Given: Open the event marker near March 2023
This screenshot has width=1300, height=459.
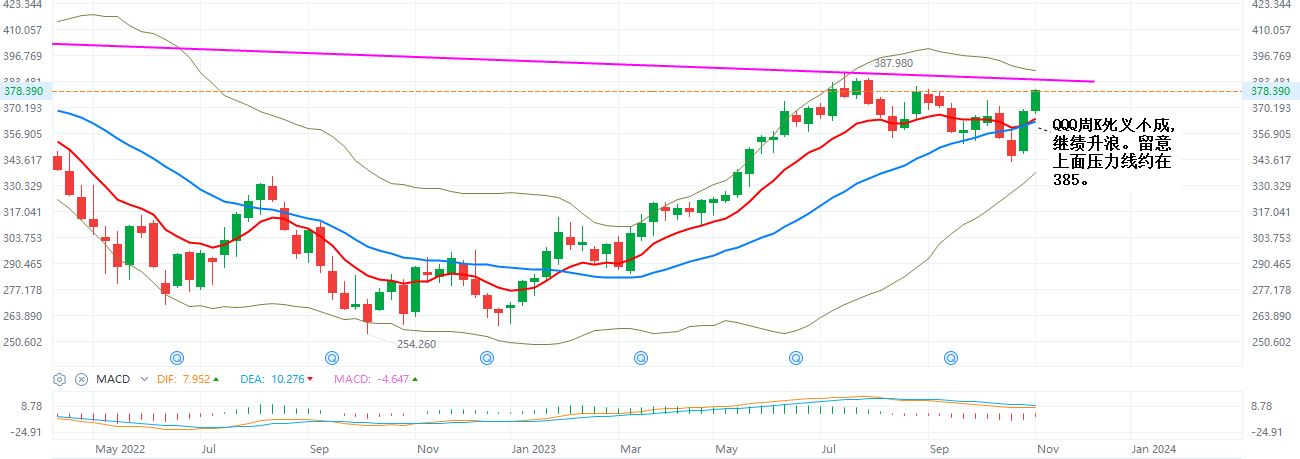Looking at the screenshot, I should (641, 356).
